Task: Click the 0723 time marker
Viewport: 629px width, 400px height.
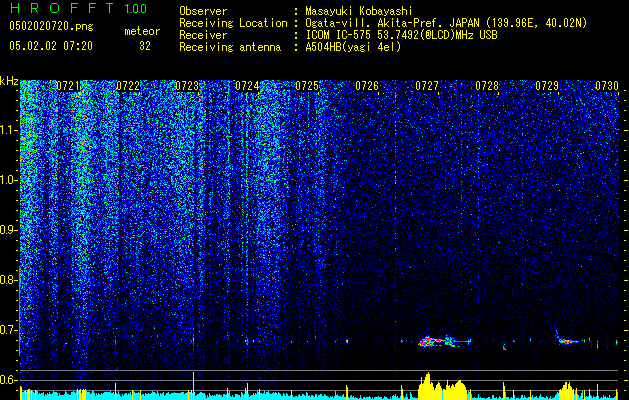Action: (187, 86)
